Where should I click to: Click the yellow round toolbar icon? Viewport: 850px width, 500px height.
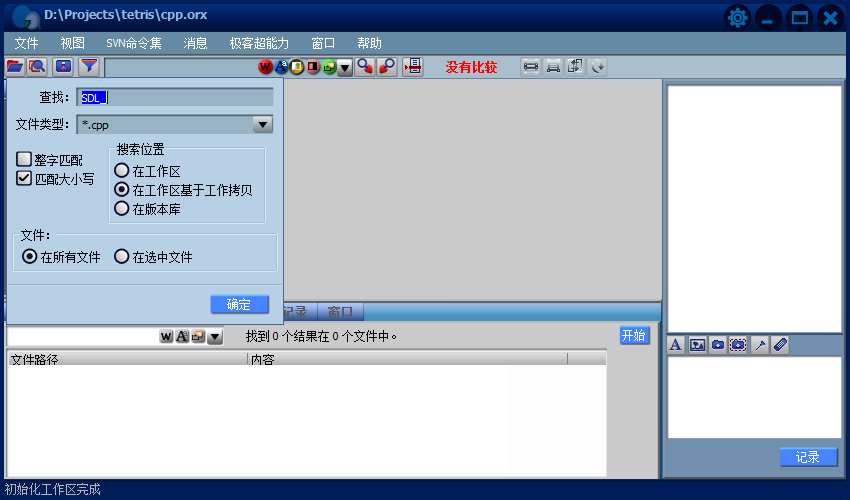[x=297, y=67]
